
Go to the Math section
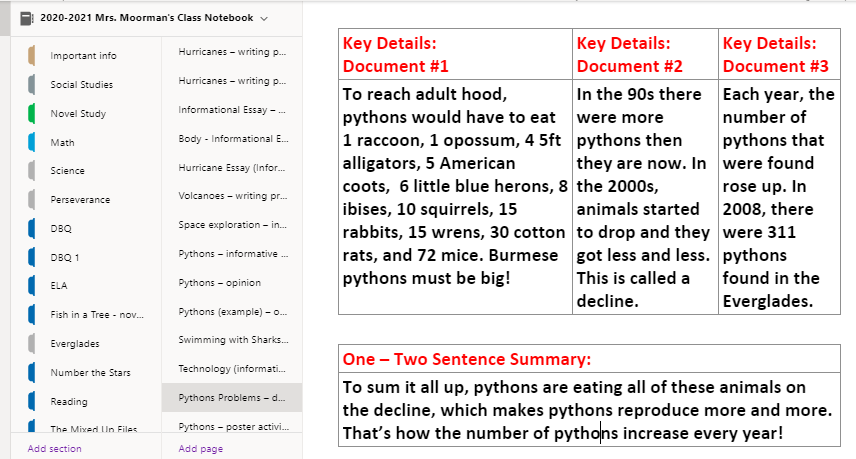tap(62, 142)
